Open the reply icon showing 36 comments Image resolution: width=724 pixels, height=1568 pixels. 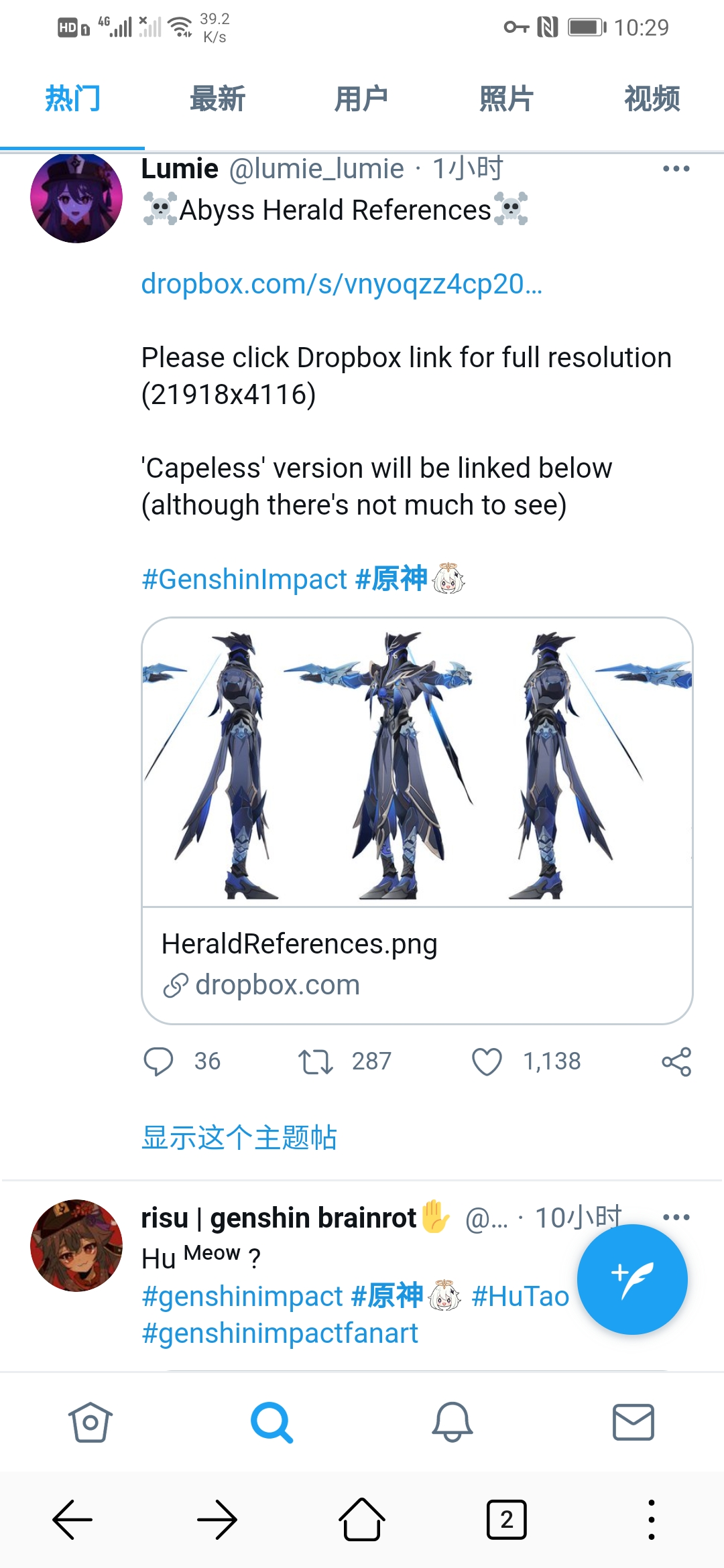click(x=159, y=1061)
